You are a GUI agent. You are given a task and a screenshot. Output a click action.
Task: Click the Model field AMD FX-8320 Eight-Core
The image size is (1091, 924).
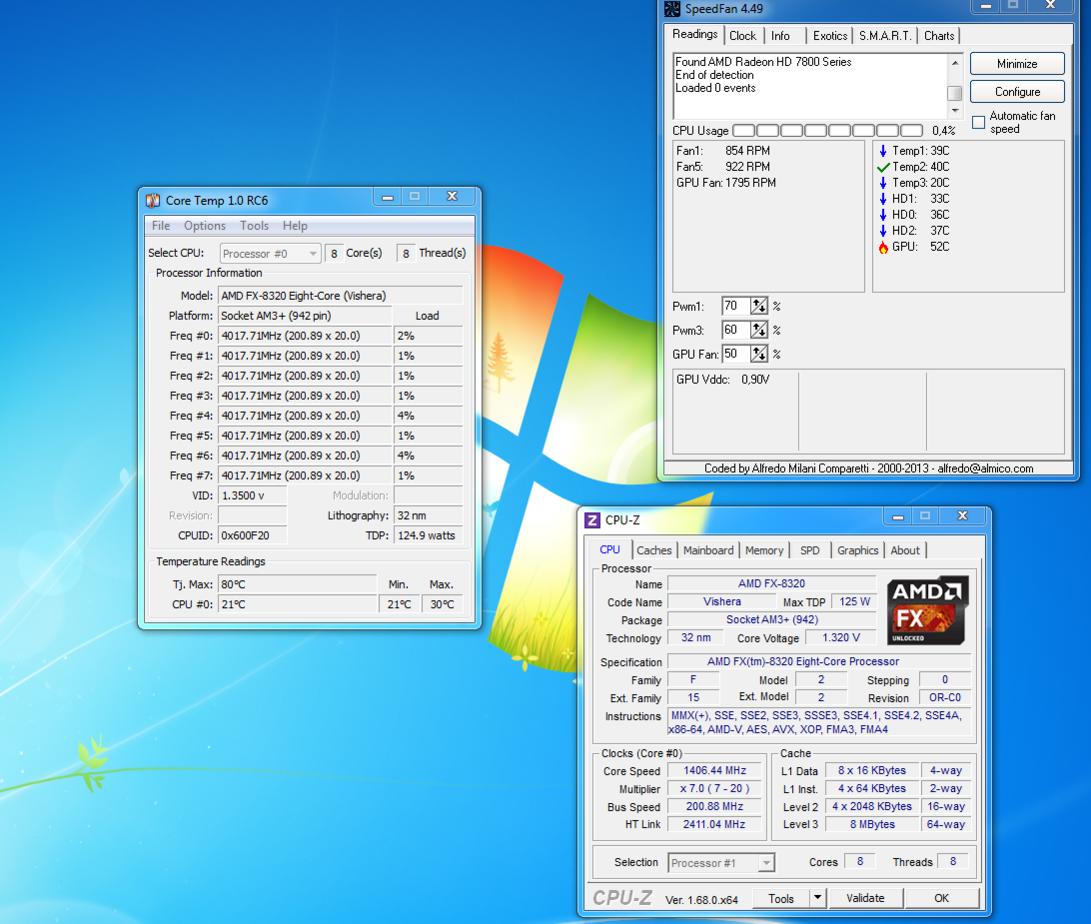[x=340, y=296]
